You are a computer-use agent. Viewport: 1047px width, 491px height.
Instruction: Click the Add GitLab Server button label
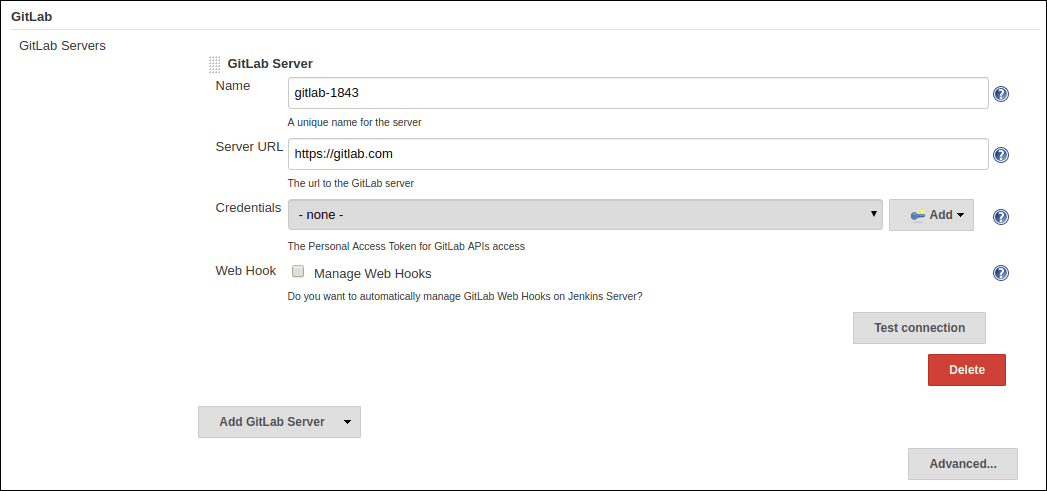(x=271, y=422)
